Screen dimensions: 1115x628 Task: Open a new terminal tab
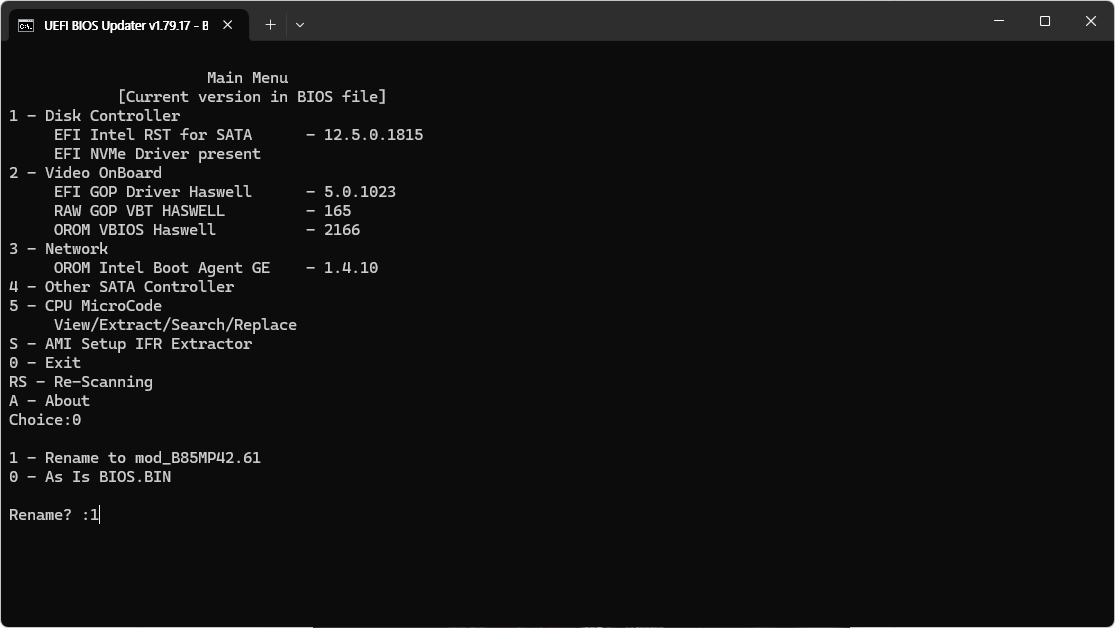click(270, 25)
